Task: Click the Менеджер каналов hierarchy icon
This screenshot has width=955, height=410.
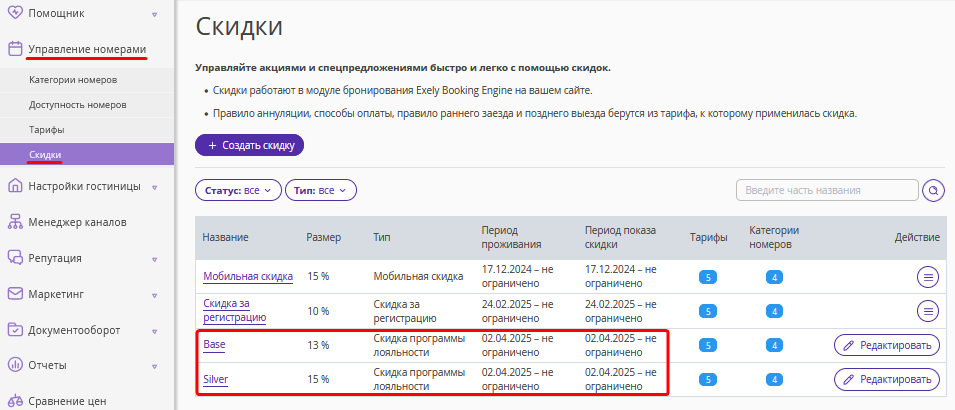Action: (15, 222)
